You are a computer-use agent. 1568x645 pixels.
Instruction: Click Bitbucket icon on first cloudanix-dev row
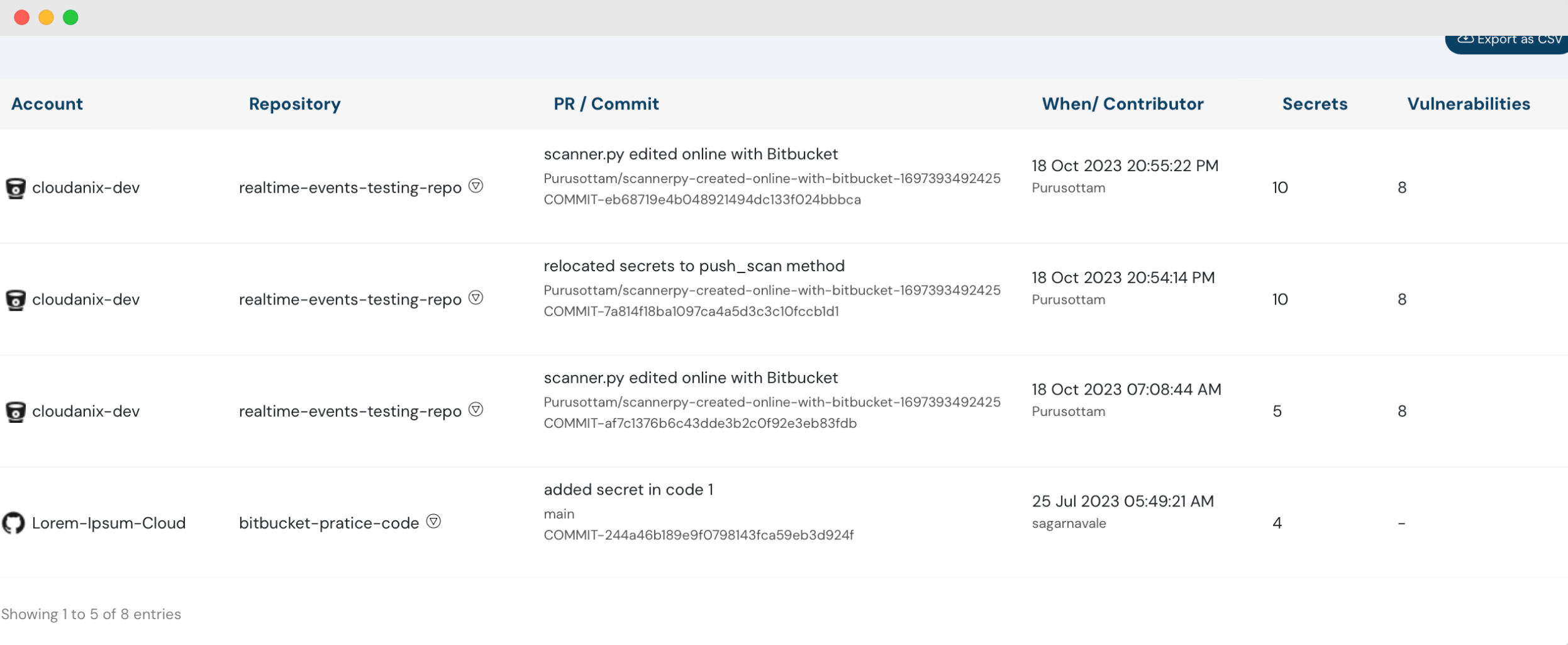click(x=16, y=187)
